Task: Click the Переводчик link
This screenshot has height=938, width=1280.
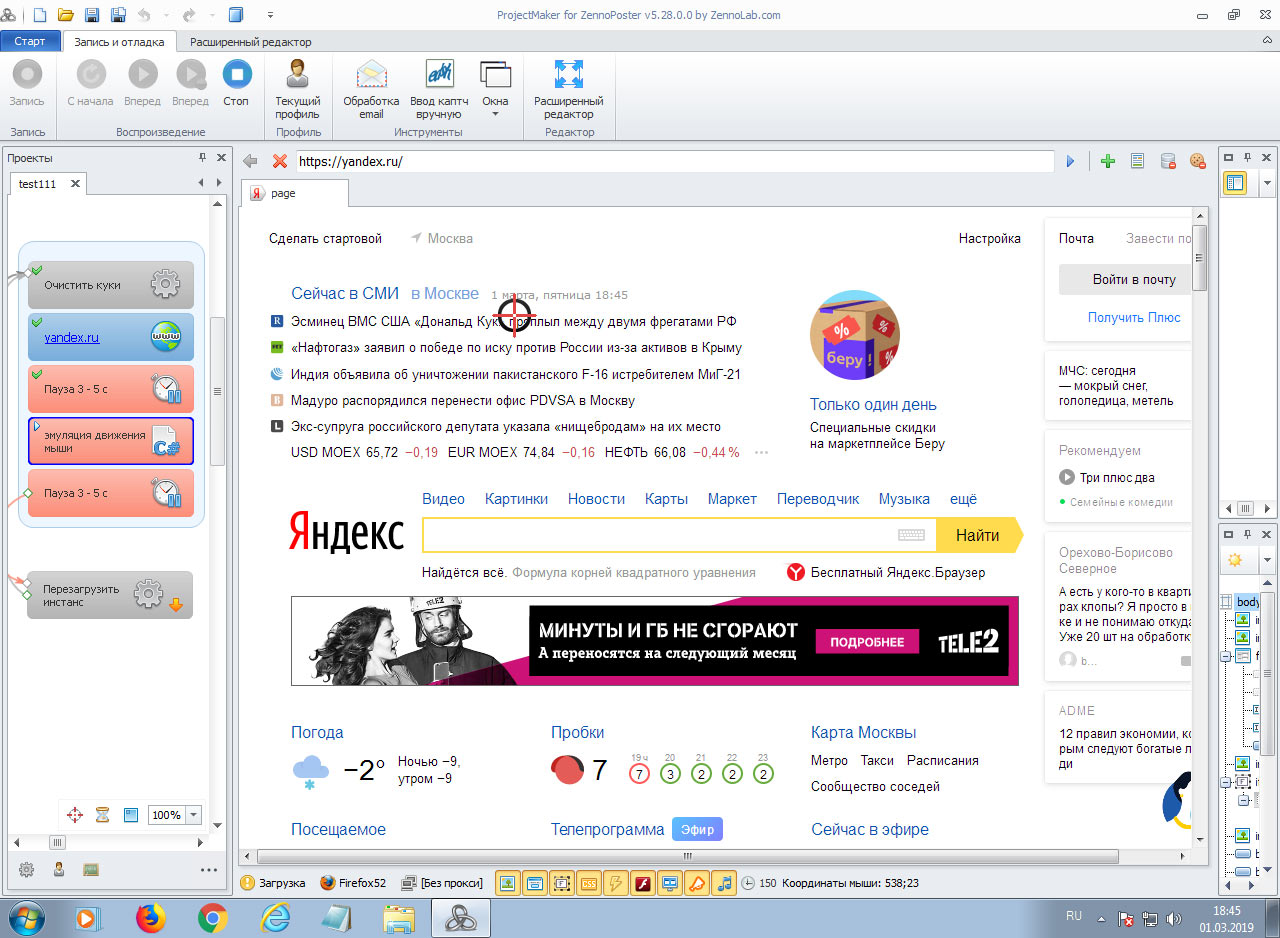Action: pos(818,499)
